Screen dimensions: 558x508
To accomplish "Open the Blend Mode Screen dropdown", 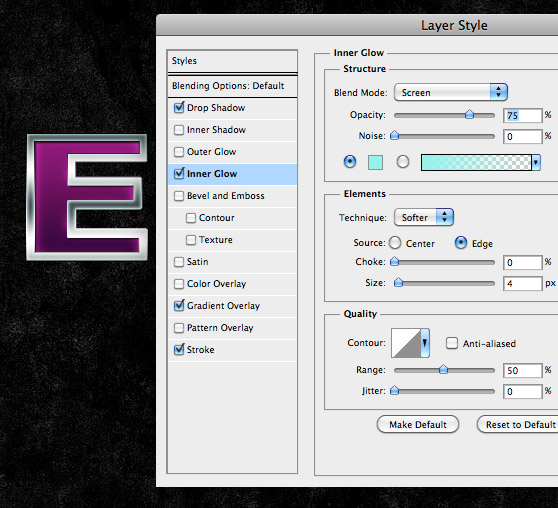I will tap(451, 93).
